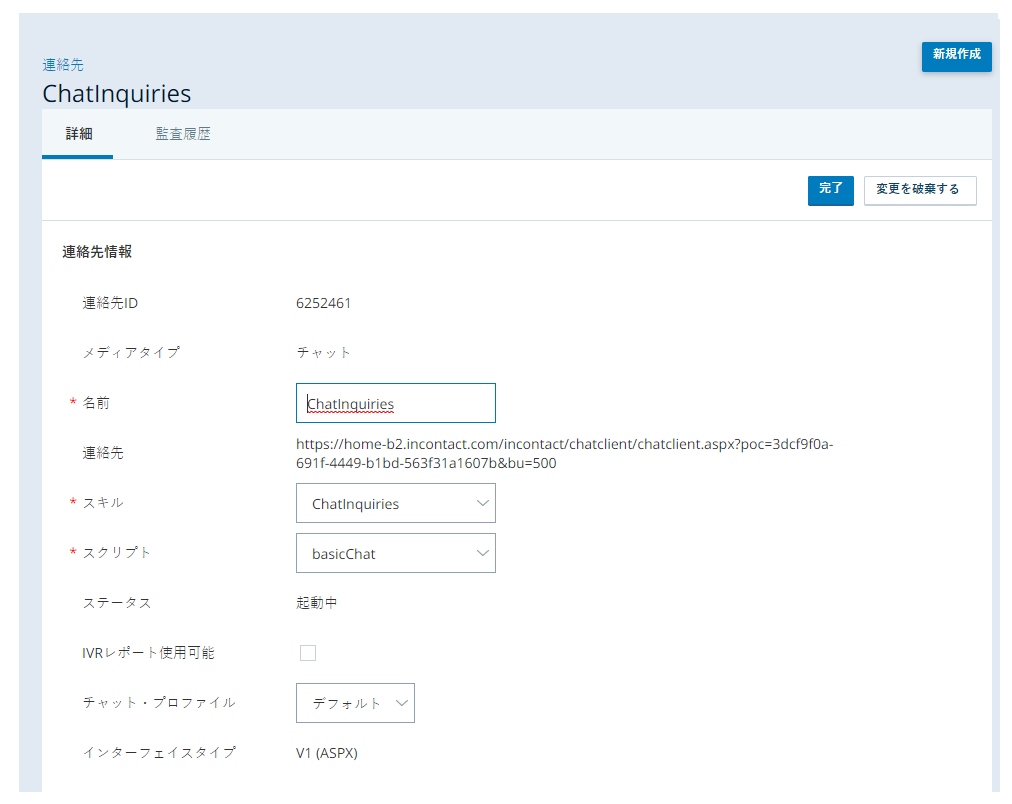Open the スクリプト dropdown showing basicChat

coord(396,553)
